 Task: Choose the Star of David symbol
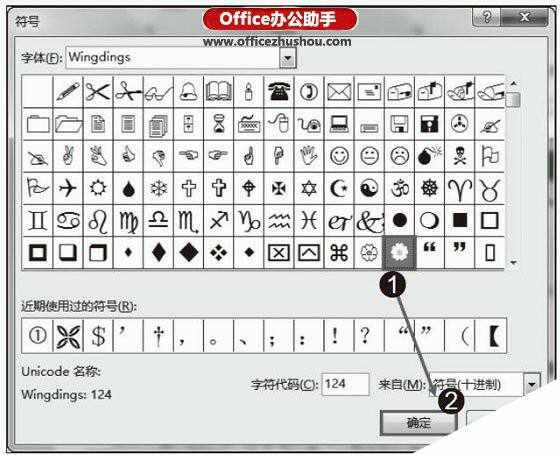[309, 188]
